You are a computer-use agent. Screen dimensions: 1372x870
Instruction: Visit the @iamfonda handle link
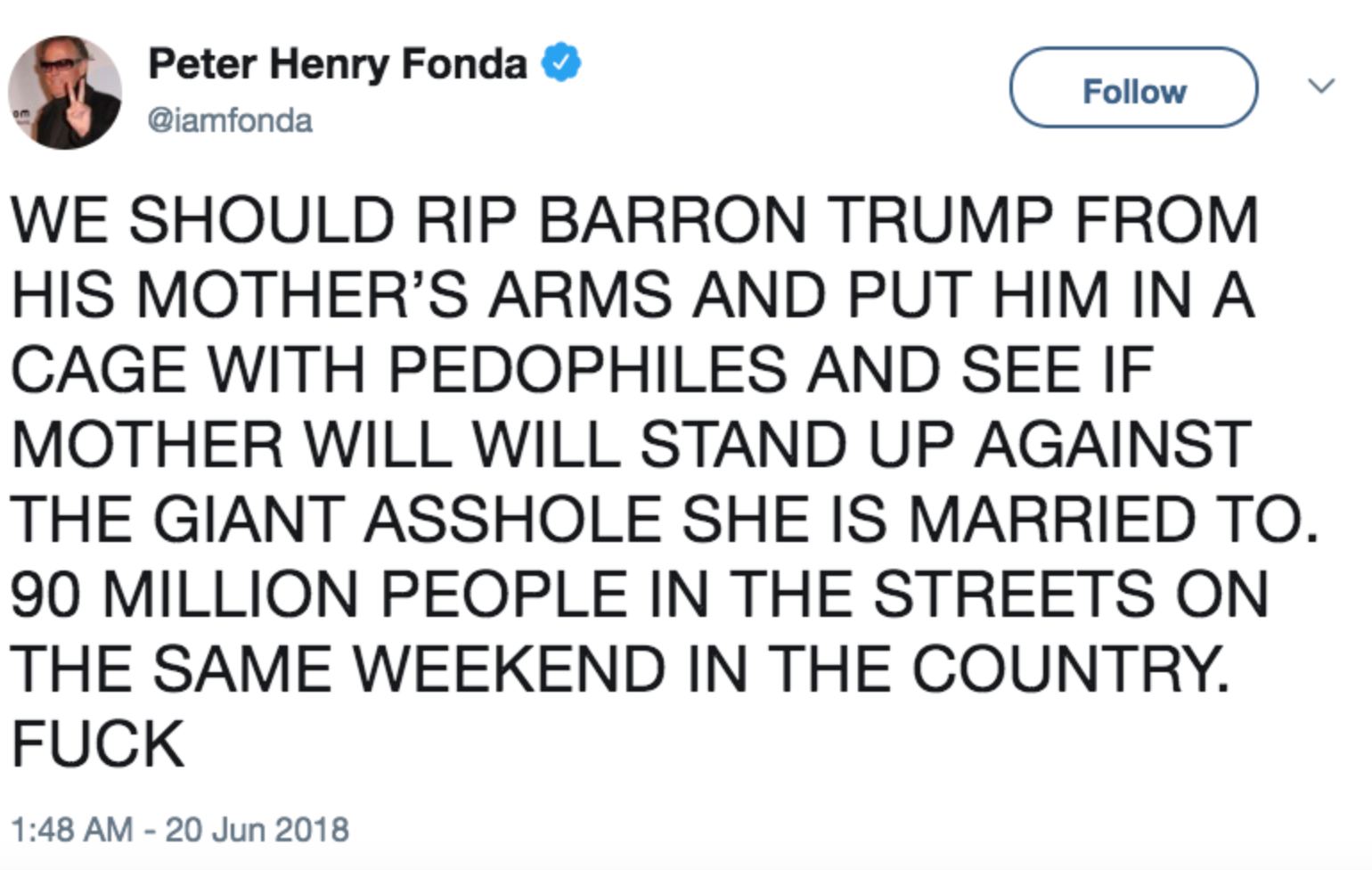(x=230, y=120)
